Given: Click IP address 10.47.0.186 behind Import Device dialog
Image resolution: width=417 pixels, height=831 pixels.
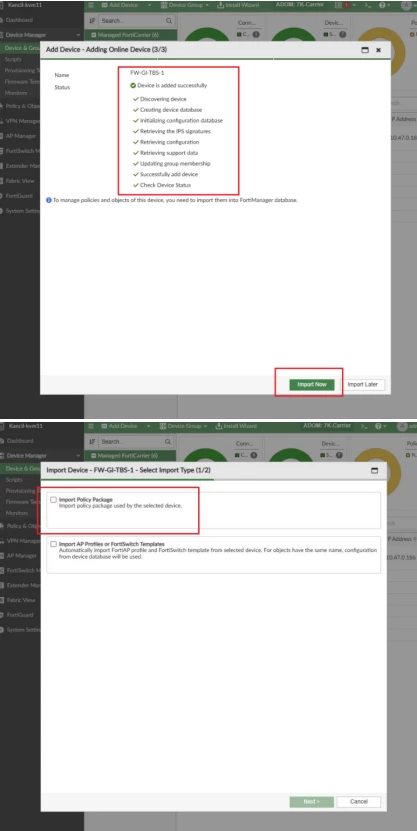Looking at the screenshot, I should point(401,558).
